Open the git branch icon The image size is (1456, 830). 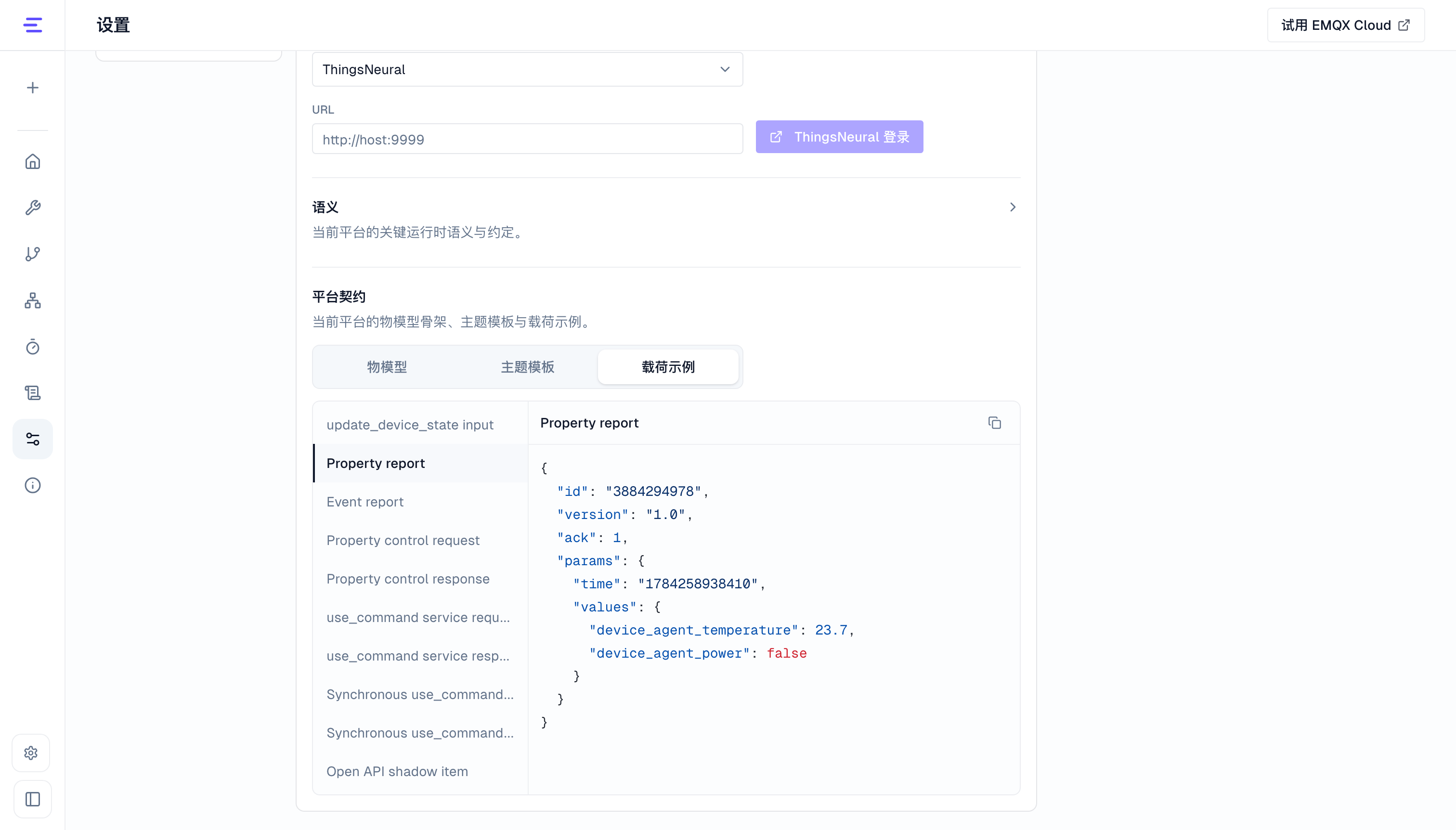tap(32, 254)
